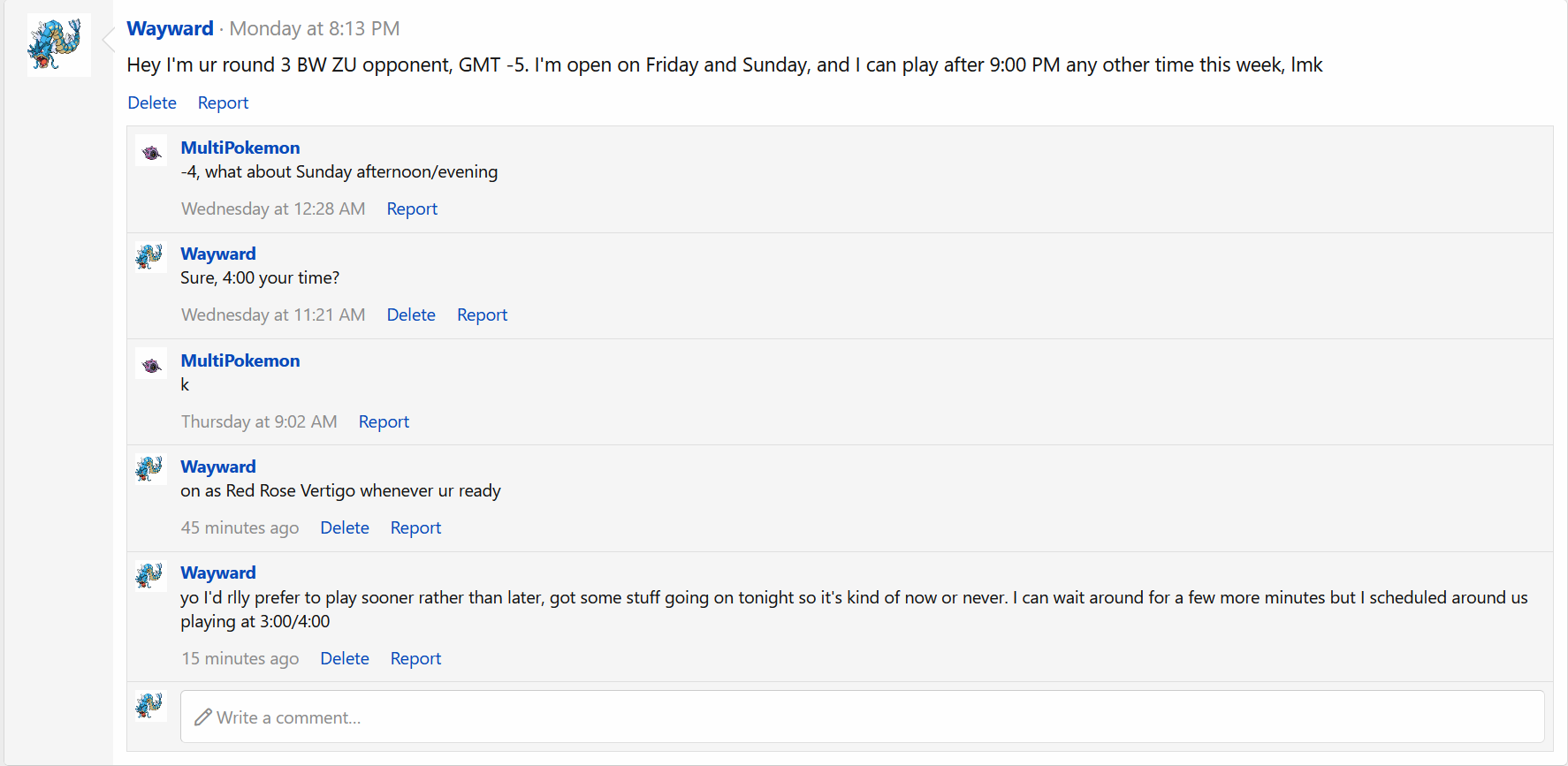Image resolution: width=1568 pixels, height=766 pixels.
Task: Delete the "Red Rose Vertigo" comment
Action: (345, 527)
